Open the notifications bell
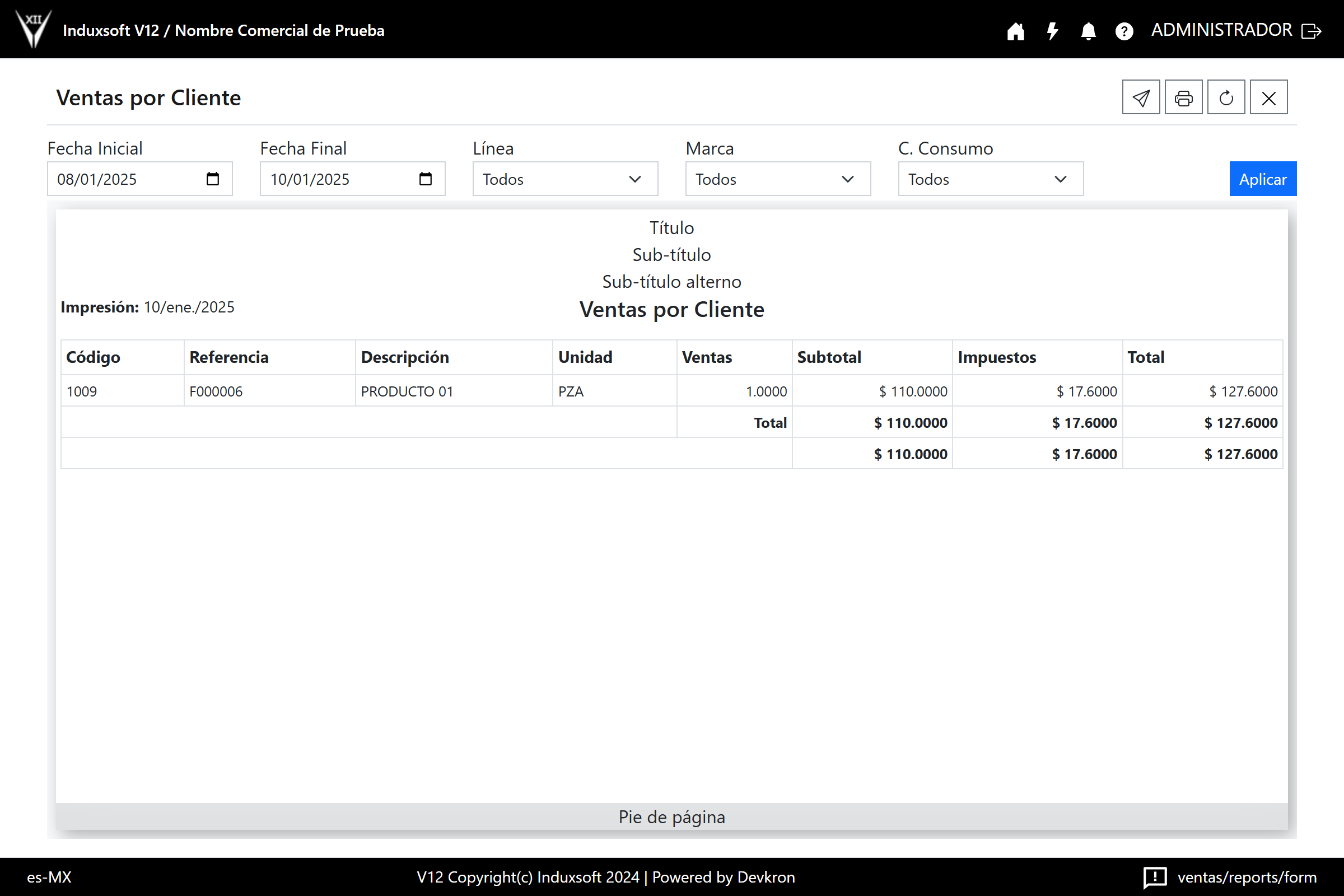 click(x=1088, y=31)
